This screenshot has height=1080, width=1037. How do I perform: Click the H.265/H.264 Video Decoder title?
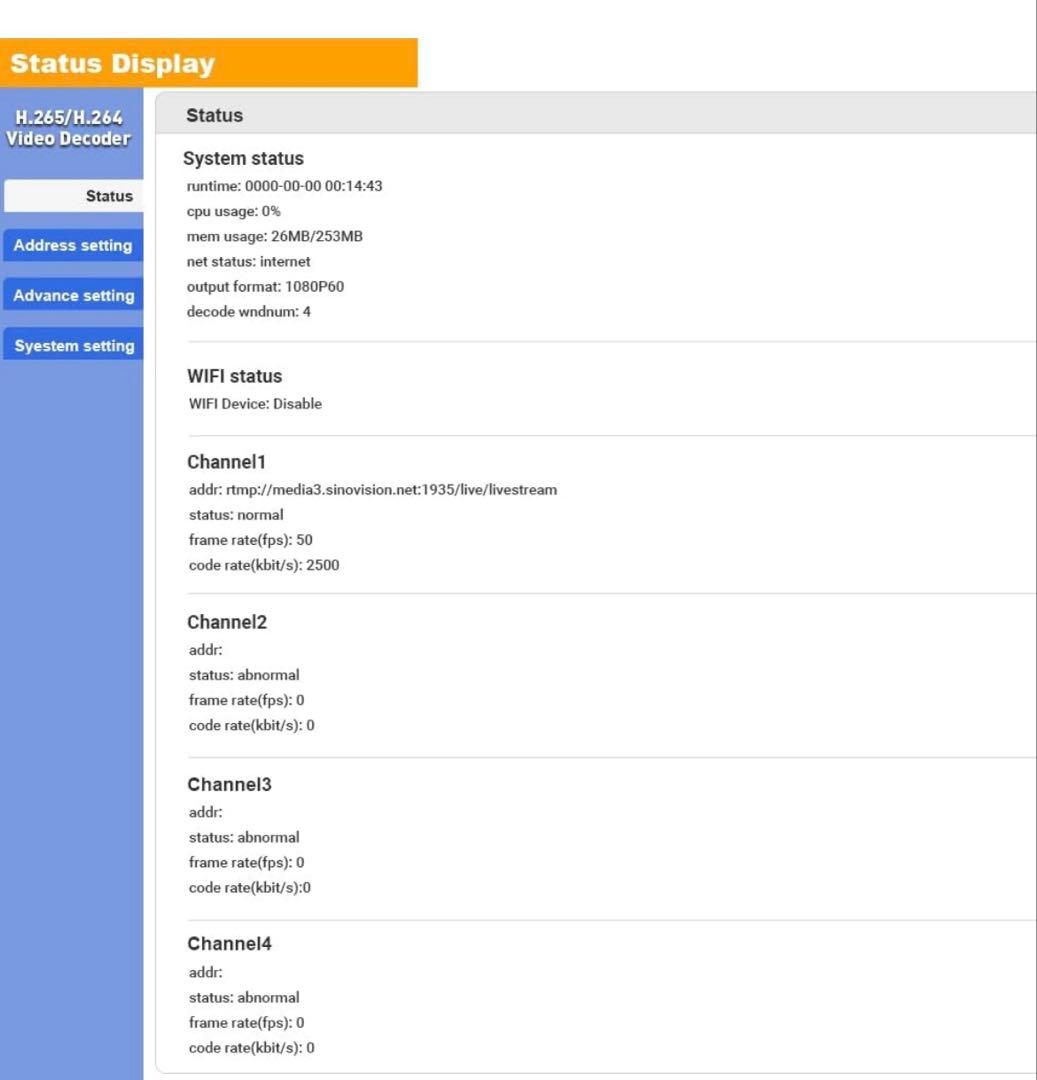68,129
